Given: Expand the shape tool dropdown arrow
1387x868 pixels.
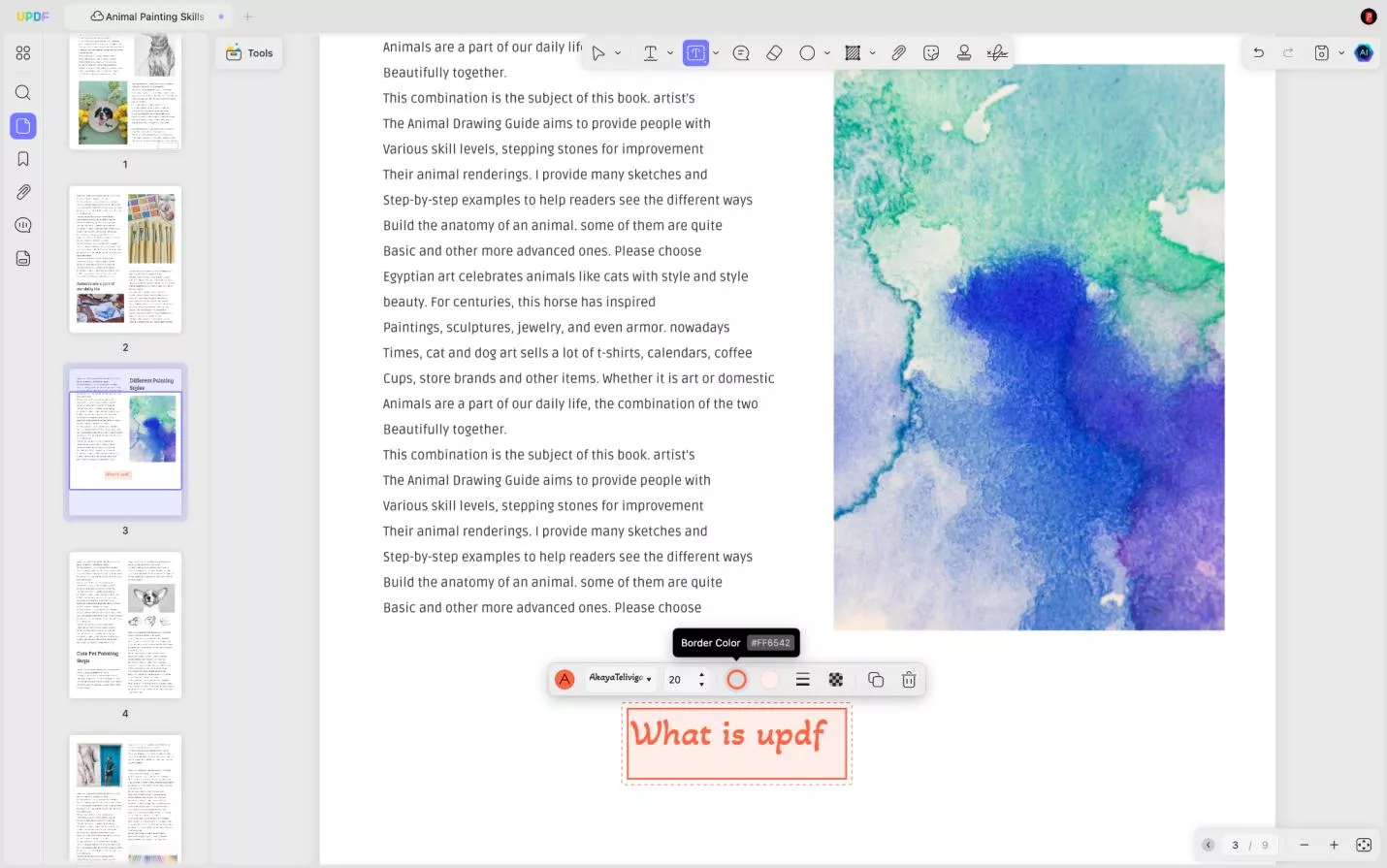Looking at the screenshot, I should point(827,53).
